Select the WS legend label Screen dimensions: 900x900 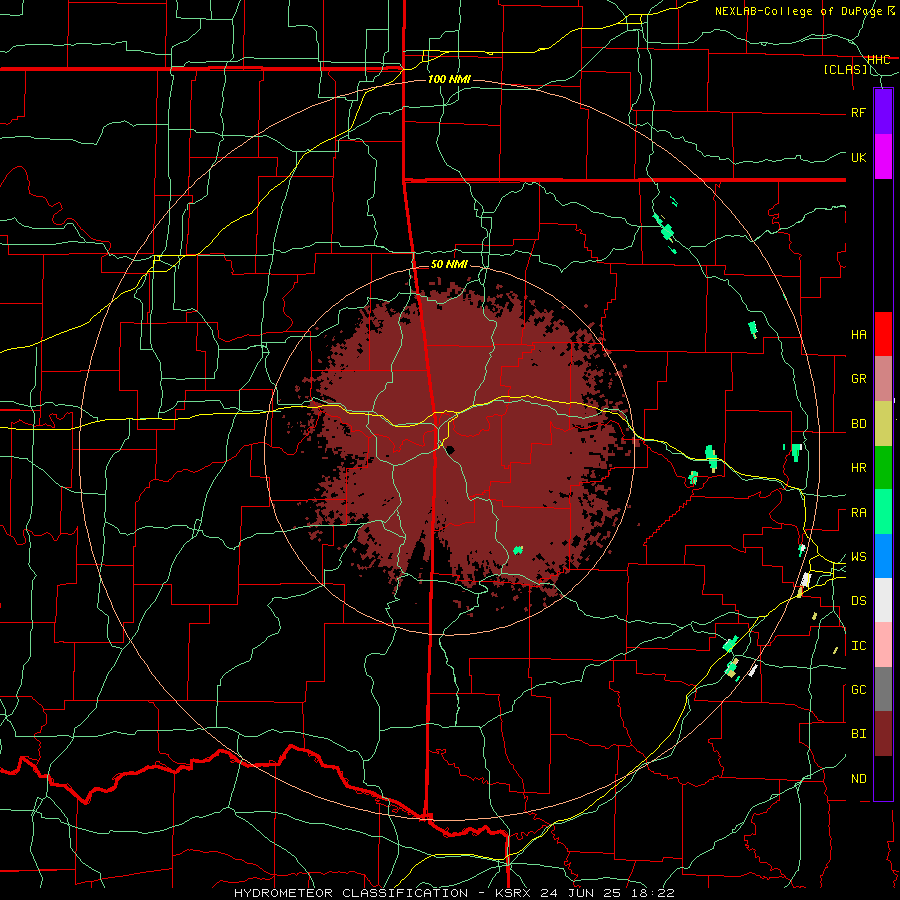tap(859, 557)
